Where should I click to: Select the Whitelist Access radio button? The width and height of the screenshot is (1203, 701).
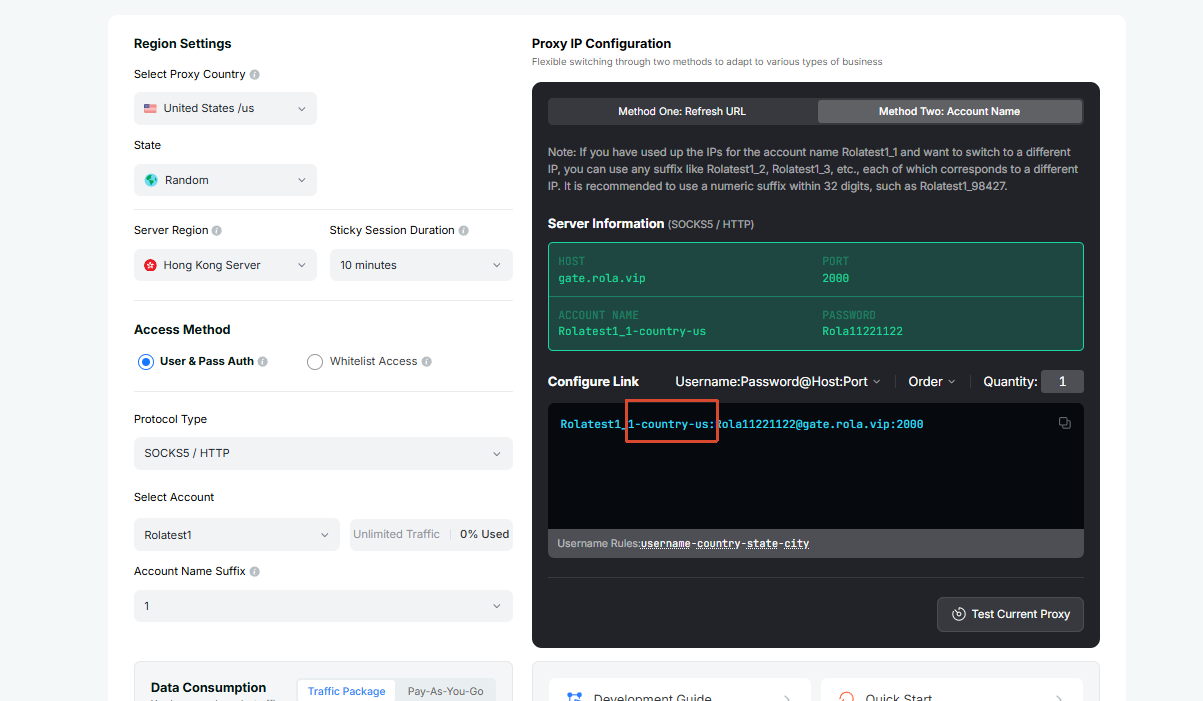pos(315,362)
